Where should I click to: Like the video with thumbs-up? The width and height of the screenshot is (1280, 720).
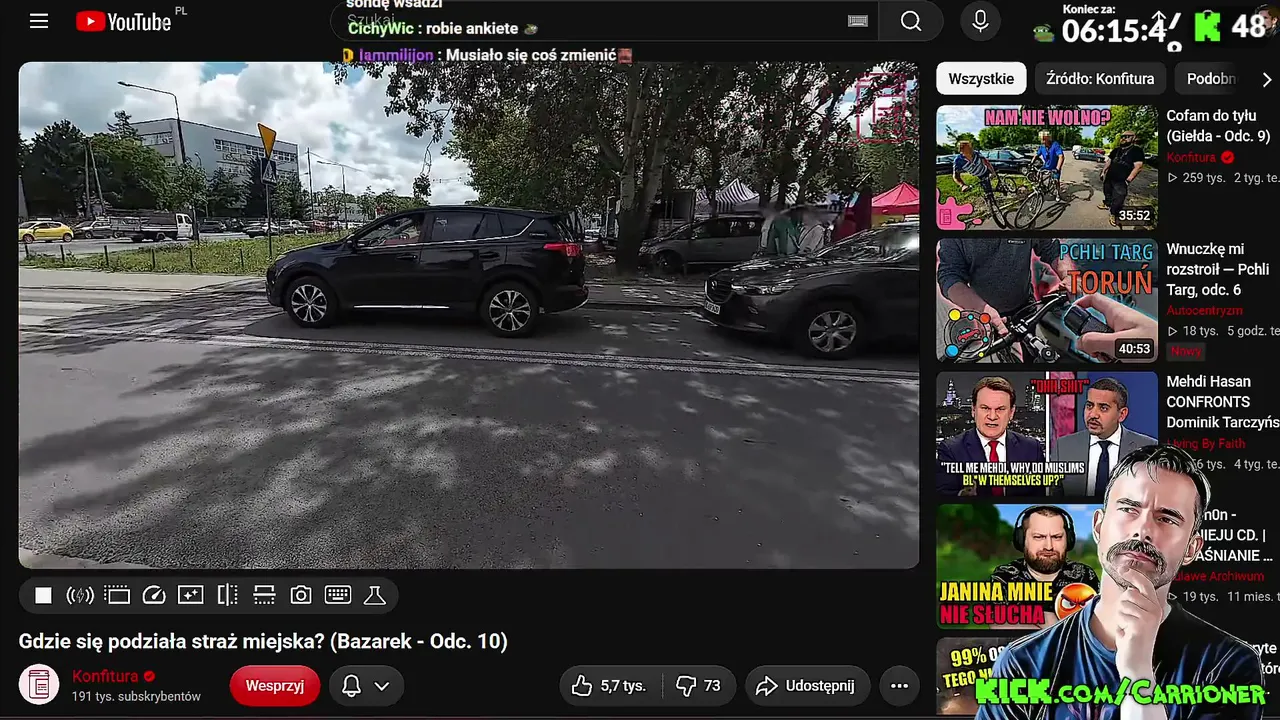609,686
